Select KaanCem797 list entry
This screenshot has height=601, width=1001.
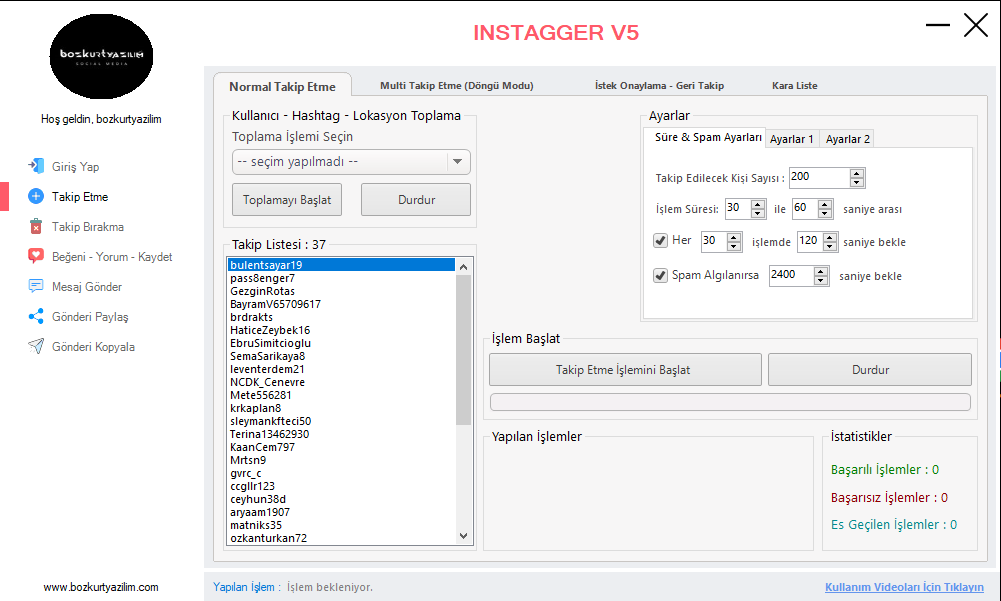click(342, 447)
